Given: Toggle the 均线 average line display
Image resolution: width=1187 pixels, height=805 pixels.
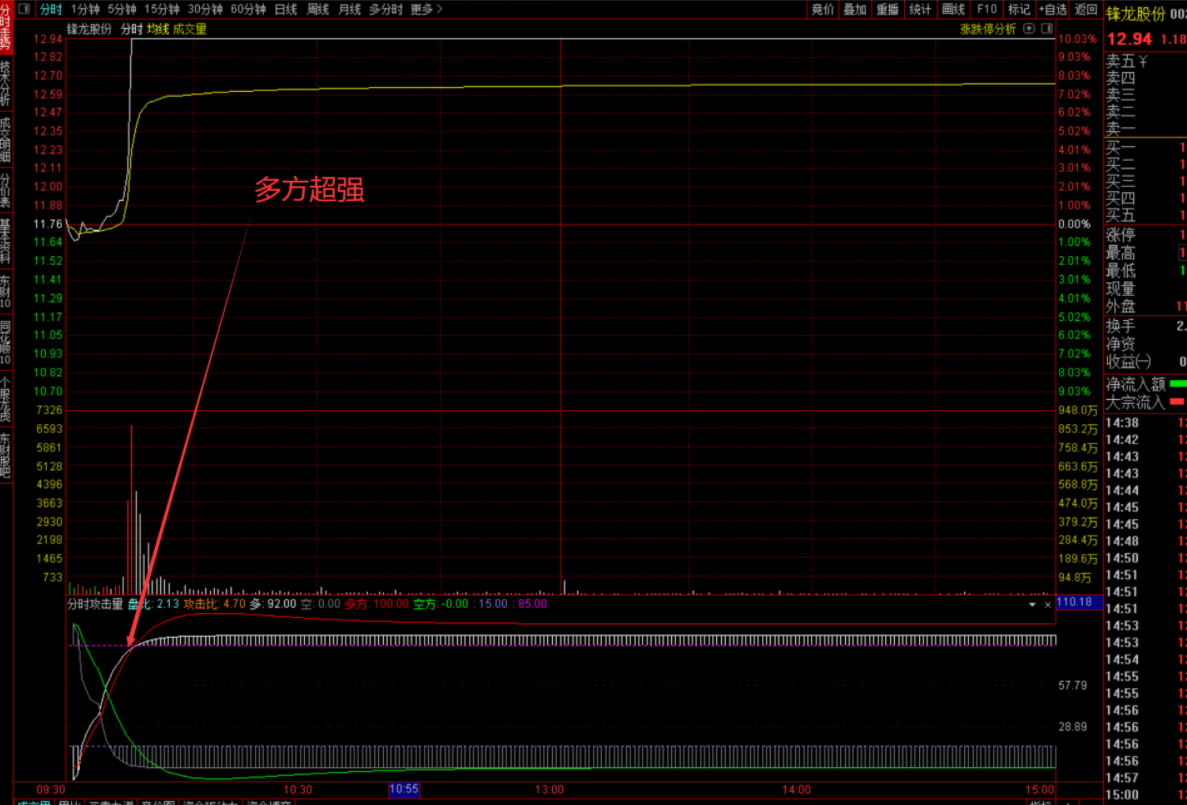Looking at the screenshot, I should pyautogui.click(x=158, y=29).
